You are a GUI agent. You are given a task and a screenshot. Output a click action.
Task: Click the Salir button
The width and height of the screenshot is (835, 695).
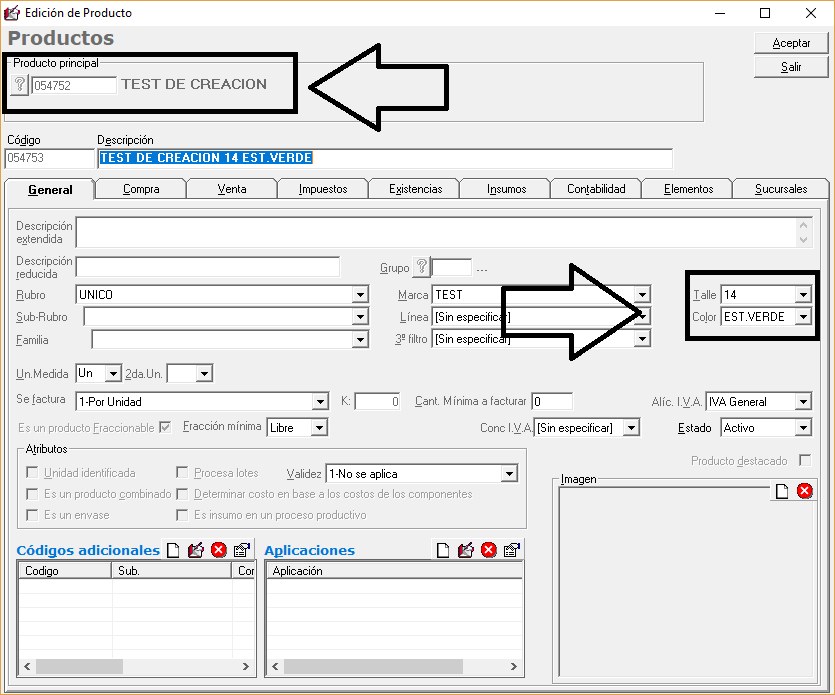790,68
